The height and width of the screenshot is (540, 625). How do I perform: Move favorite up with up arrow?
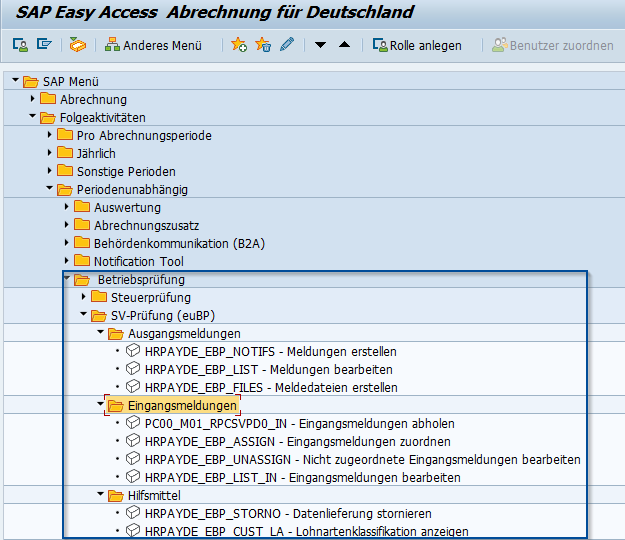[344, 45]
